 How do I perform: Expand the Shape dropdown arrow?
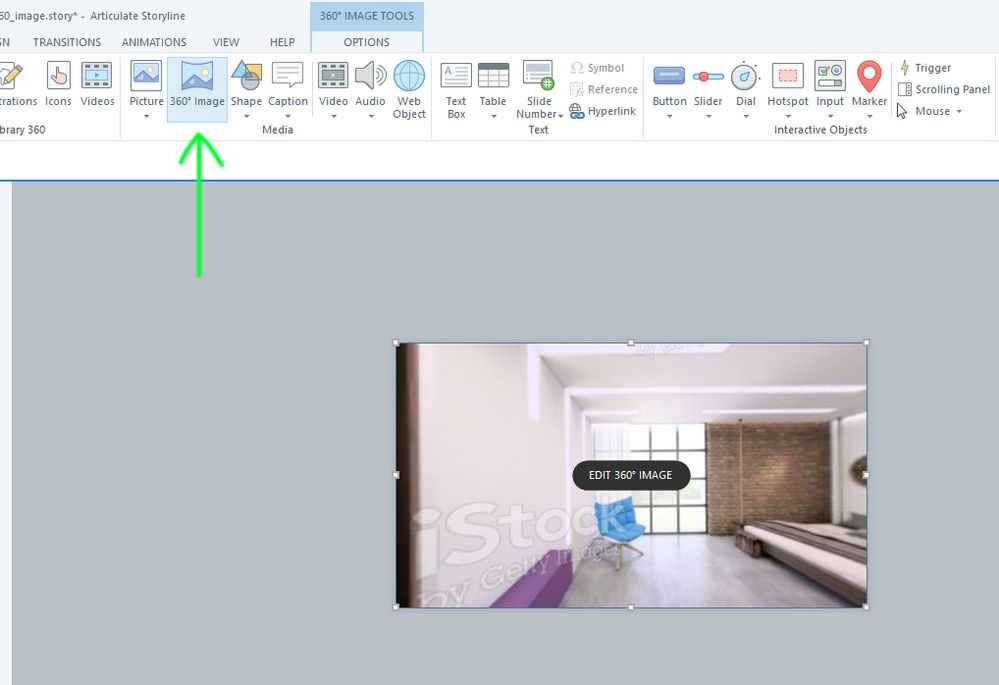[x=246, y=116]
